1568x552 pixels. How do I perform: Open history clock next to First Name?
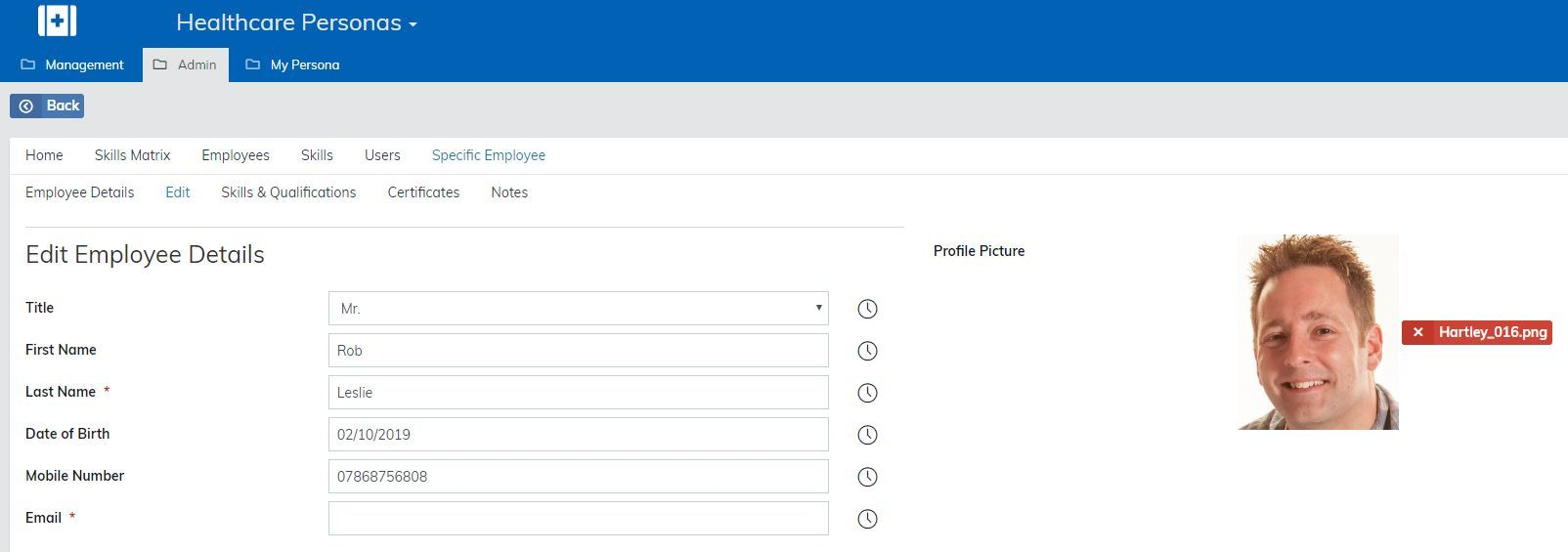point(867,351)
